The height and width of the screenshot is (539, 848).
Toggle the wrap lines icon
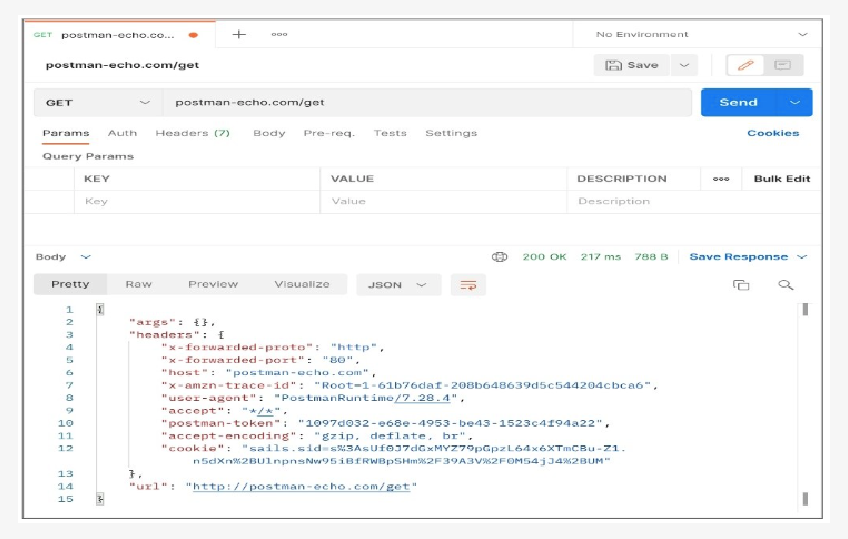[x=468, y=285]
